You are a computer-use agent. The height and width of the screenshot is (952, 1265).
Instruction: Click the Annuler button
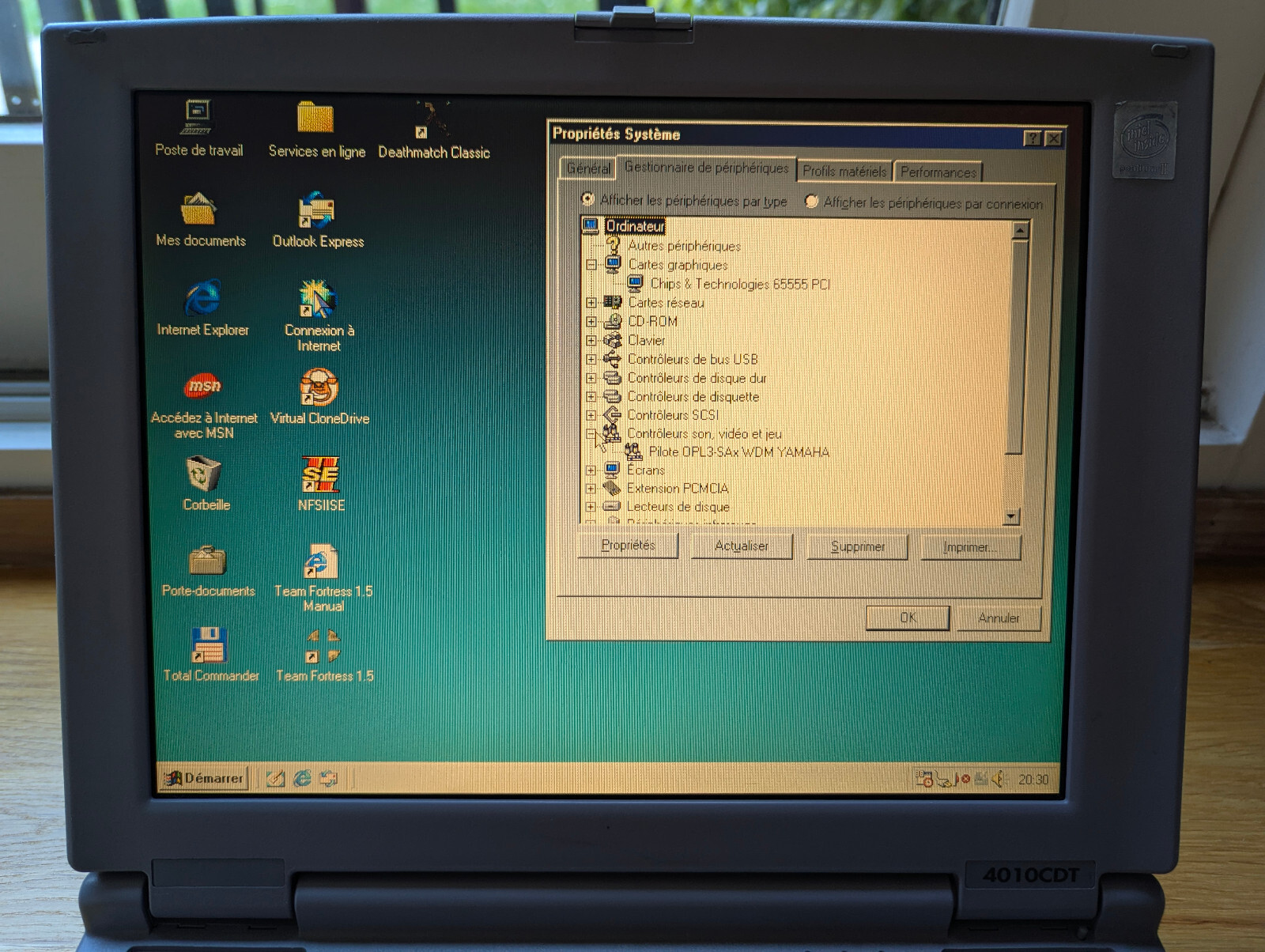(999, 618)
